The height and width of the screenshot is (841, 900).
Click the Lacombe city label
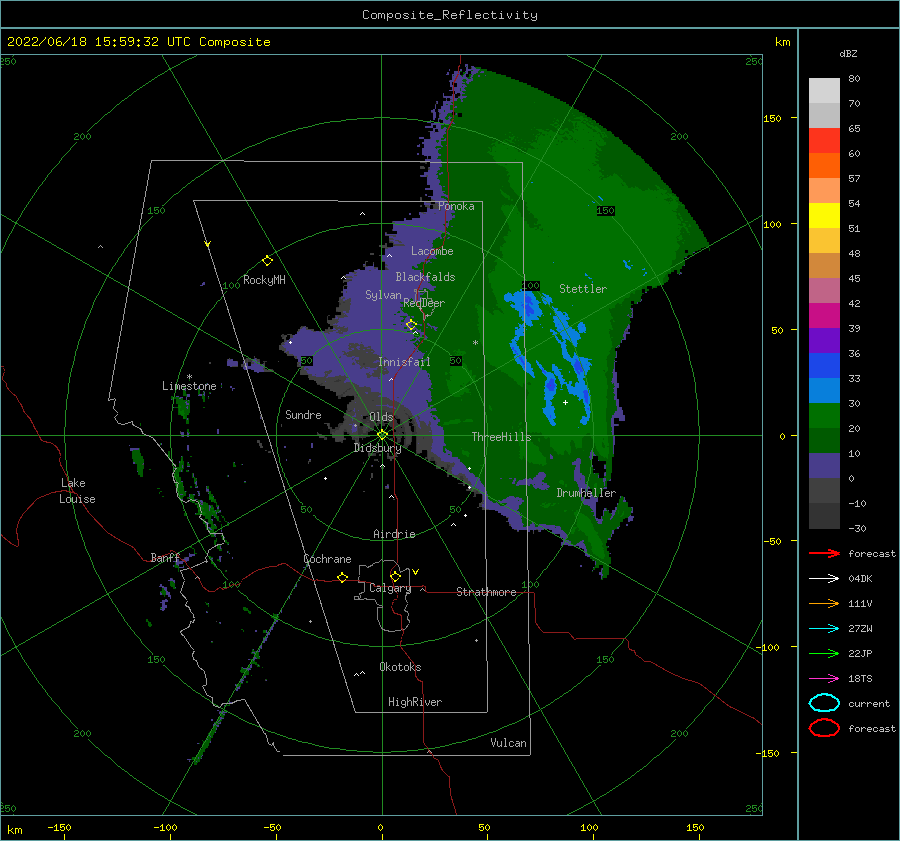[432, 251]
